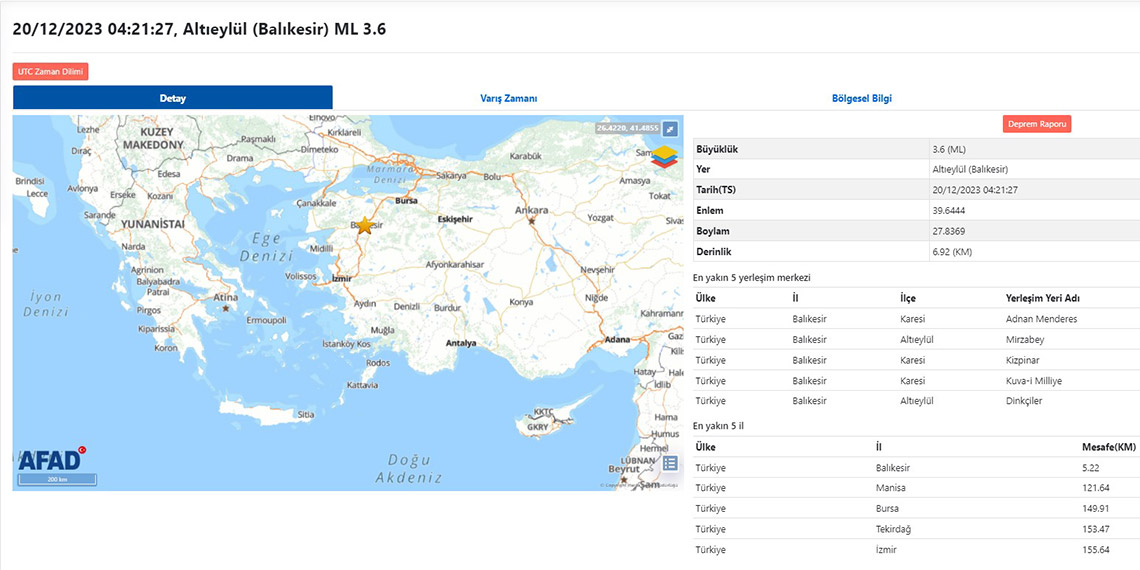
Task: Select the Detay tab
Action: pyautogui.click(x=172, y=98)
